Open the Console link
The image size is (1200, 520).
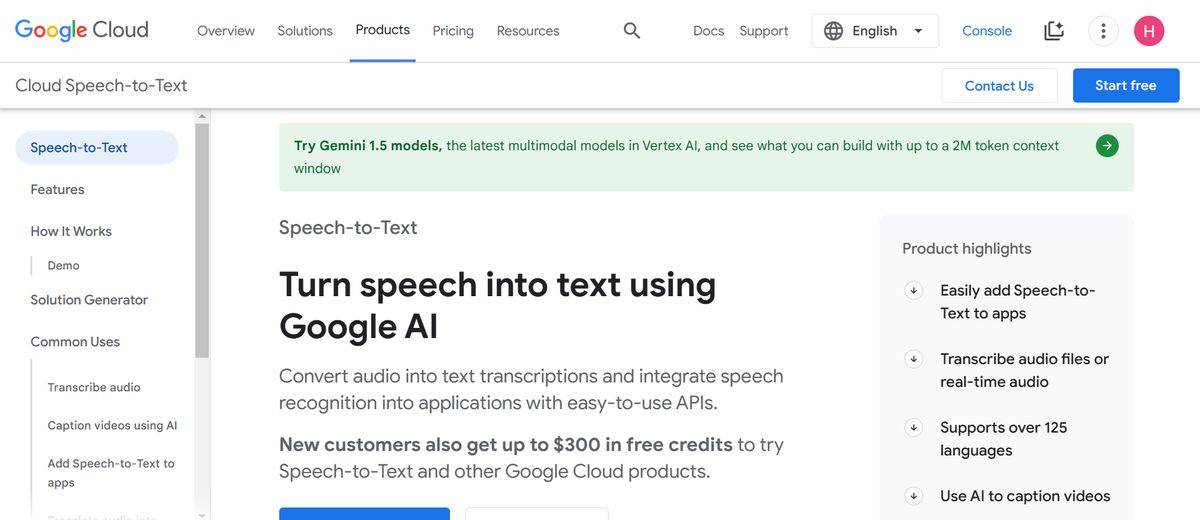coord(987,31)
